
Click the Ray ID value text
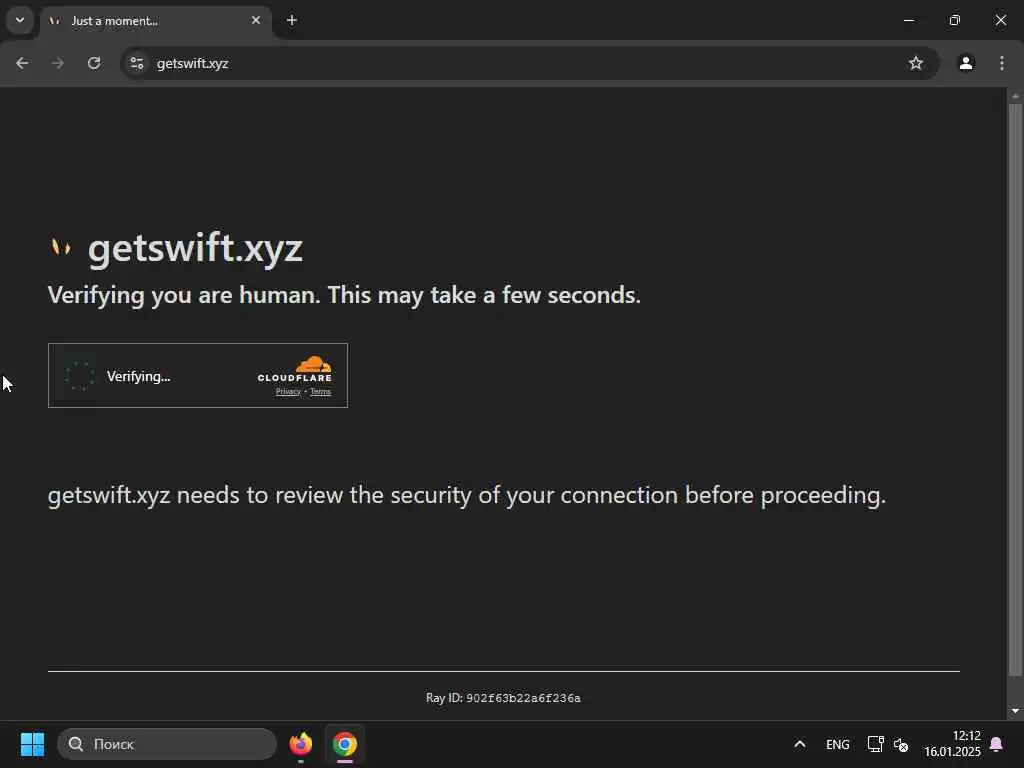[x=523, y=698]
